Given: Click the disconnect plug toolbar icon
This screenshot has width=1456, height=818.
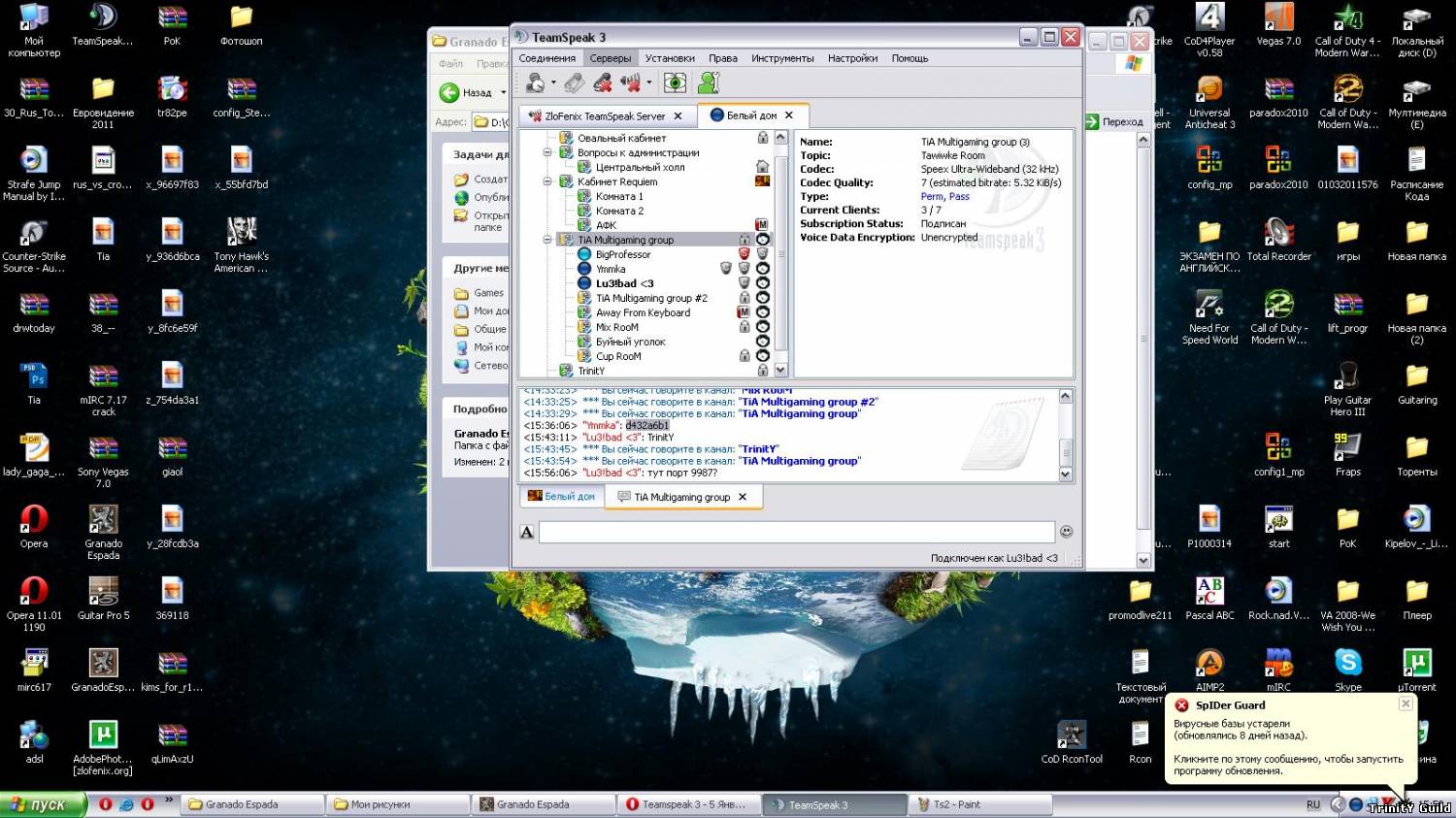Looking at the screenshot, I should click(575, 83).
